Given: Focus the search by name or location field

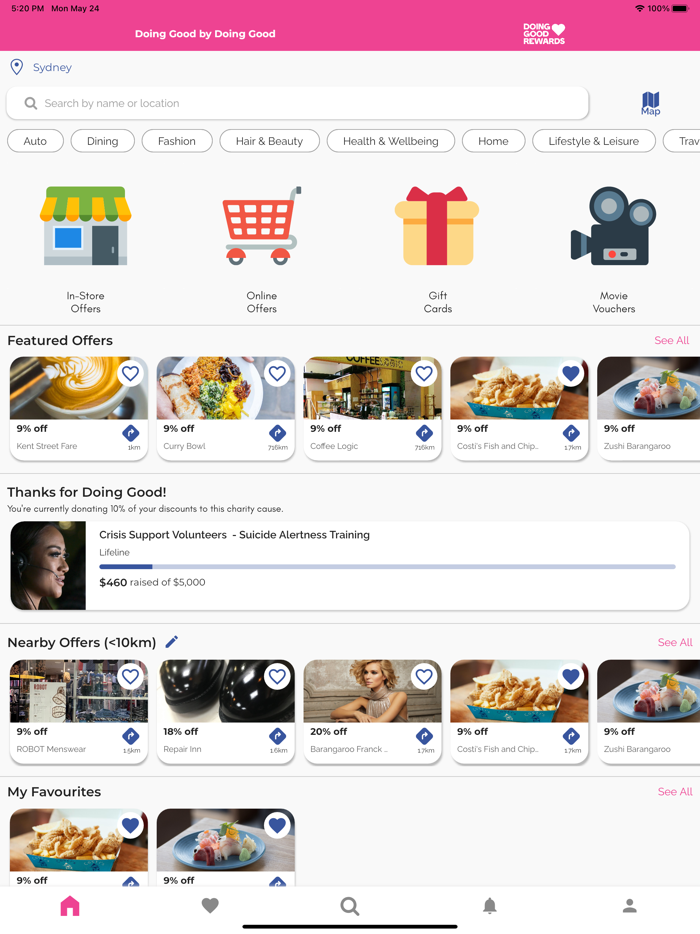Looking at the screenshot, I should pyautogui.click(x=297, y=103).
